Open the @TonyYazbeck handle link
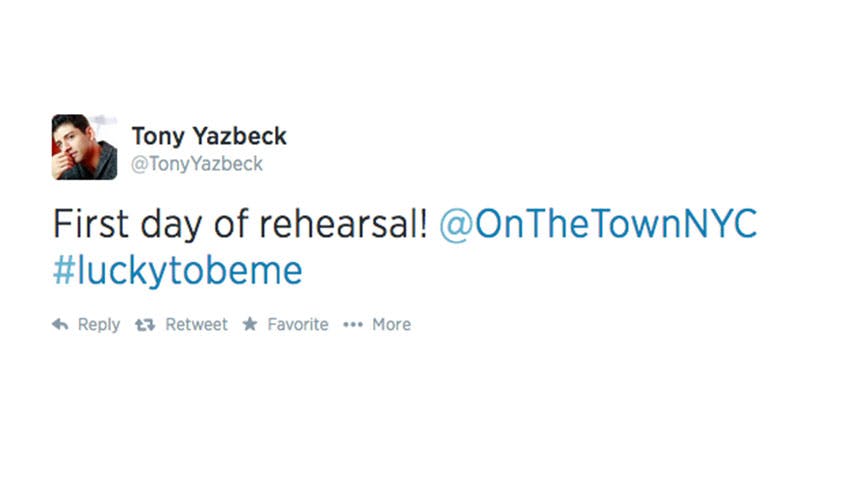The height and width of the screenshot is (484, 860). click(197, 164)
